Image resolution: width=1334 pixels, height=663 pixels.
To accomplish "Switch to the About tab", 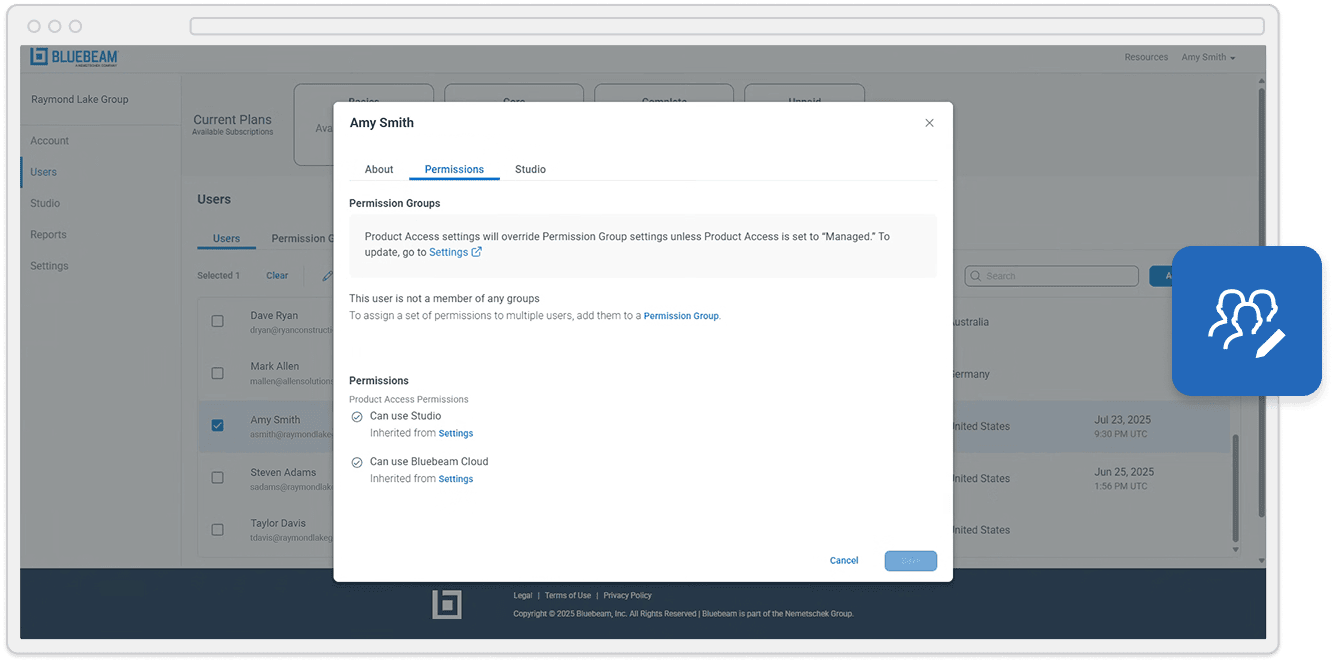I will tap(378, 169).
